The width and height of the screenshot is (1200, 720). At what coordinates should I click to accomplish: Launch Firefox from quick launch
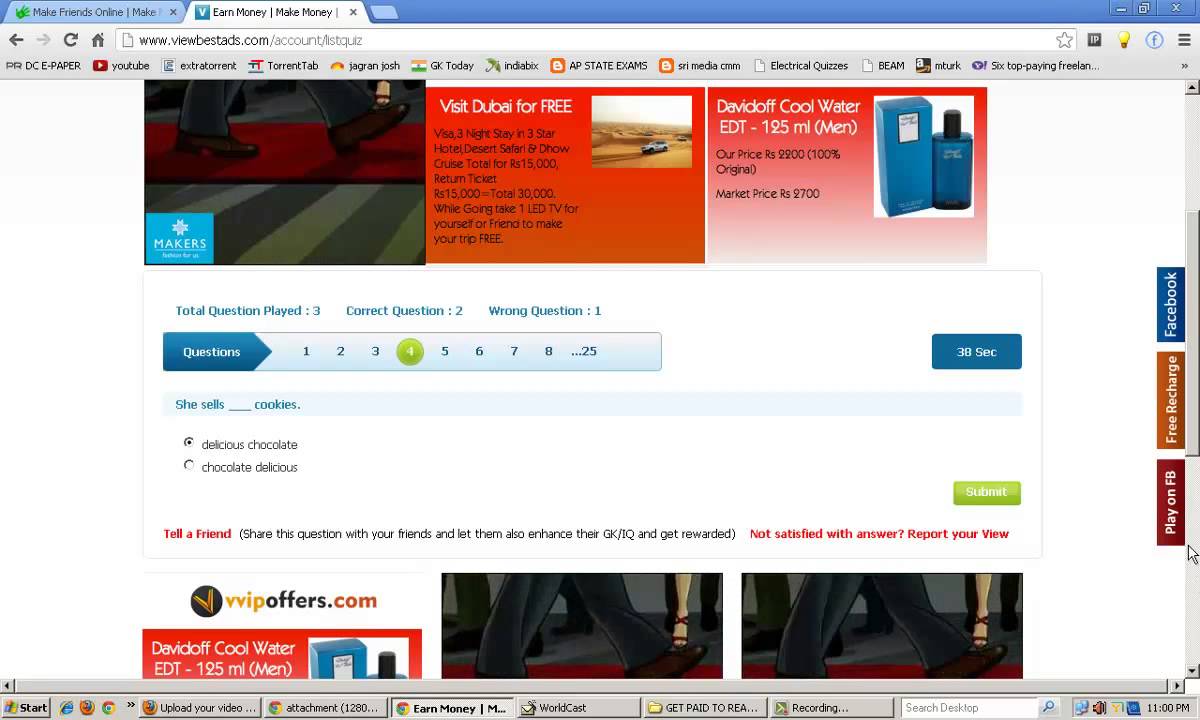(x=87, y=707)
